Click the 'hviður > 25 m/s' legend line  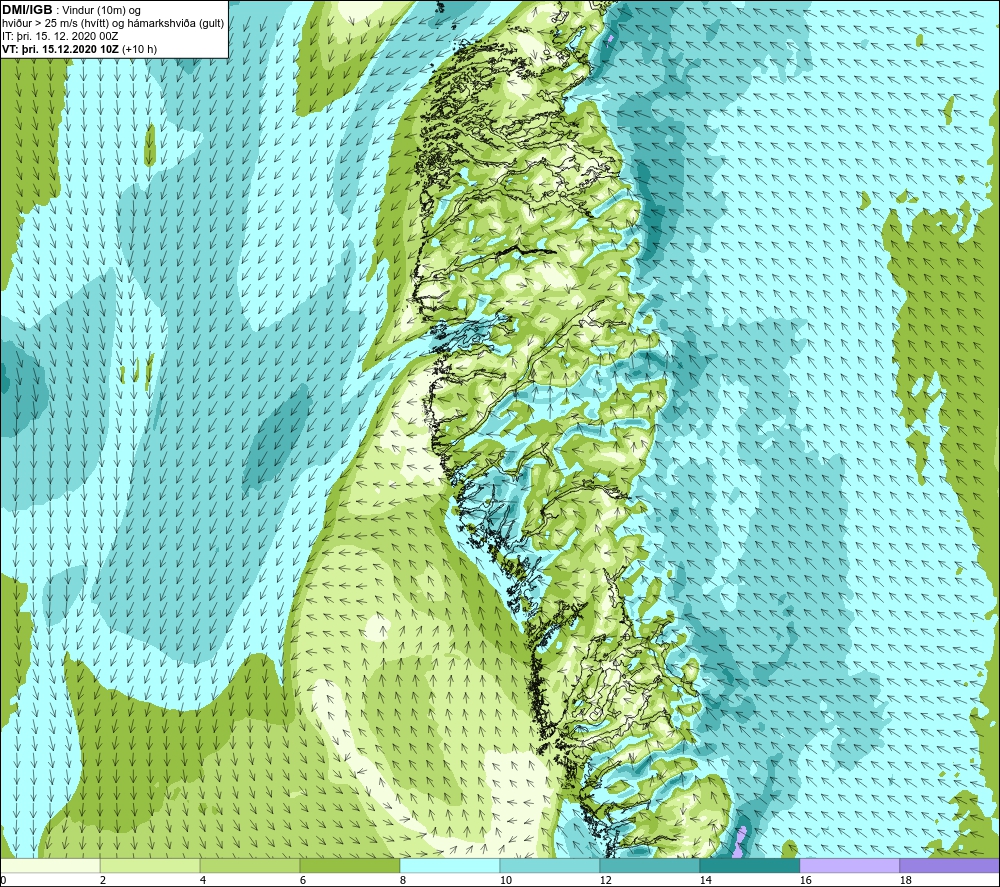(113, 24)
